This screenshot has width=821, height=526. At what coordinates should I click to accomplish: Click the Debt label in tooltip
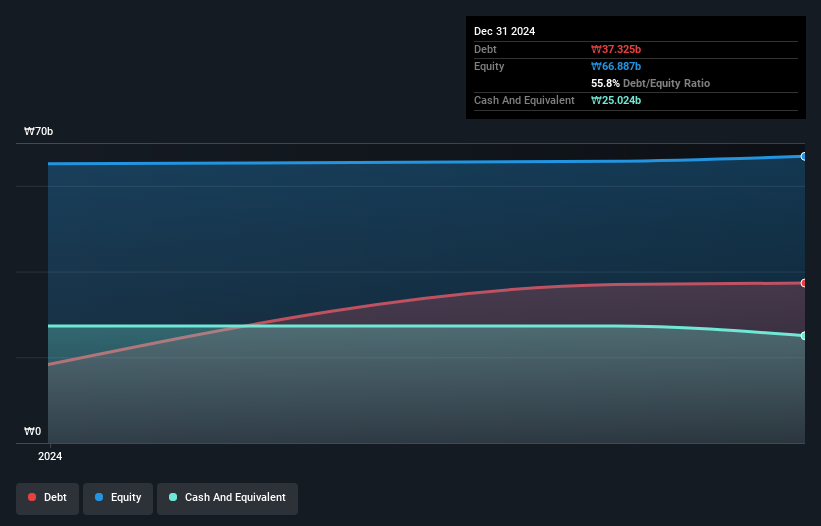tap(485, 49)
